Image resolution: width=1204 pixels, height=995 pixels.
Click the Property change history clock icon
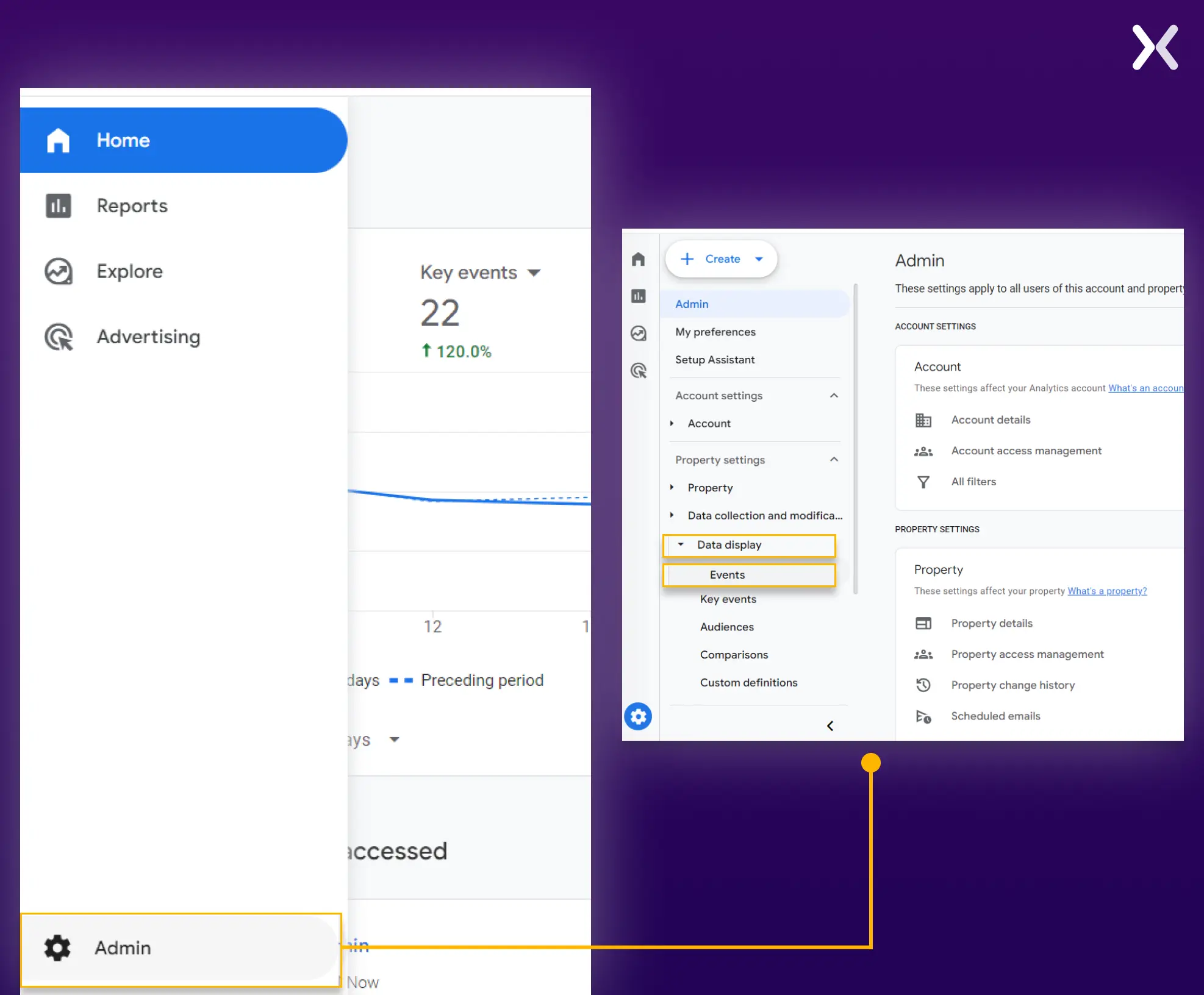click(923, 685)
